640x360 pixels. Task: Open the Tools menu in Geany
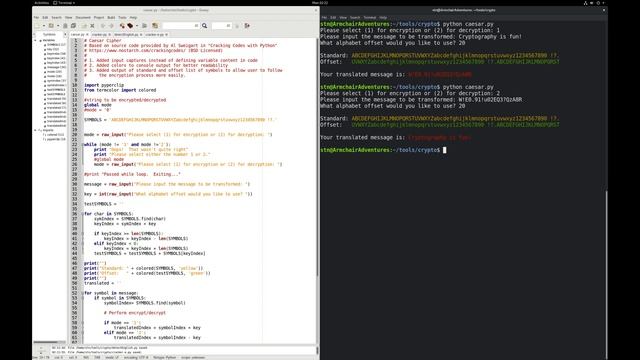122,18
